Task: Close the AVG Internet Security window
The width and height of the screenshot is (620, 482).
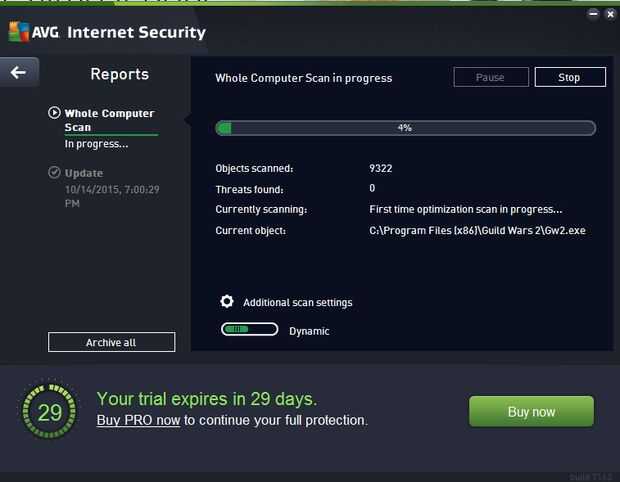Action: (x=610, y=14)
